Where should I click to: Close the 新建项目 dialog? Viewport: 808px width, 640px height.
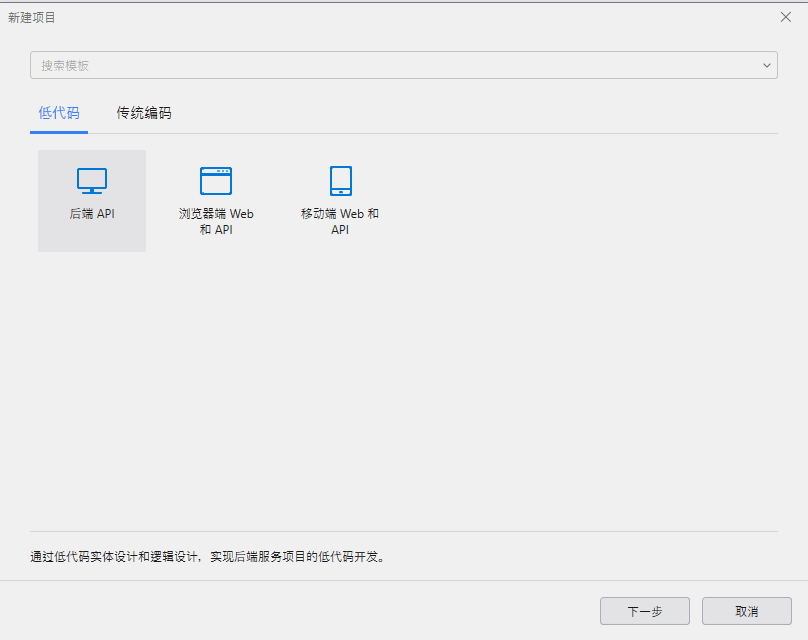tap(784, 16)
